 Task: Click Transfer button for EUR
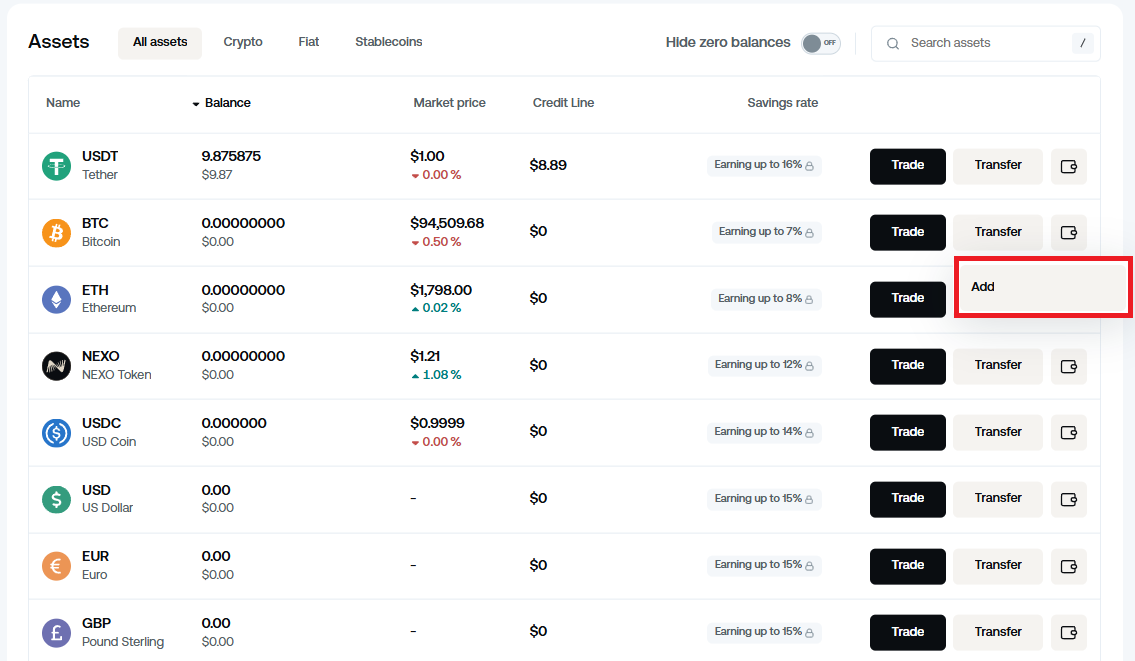click(x=997, y=565)
